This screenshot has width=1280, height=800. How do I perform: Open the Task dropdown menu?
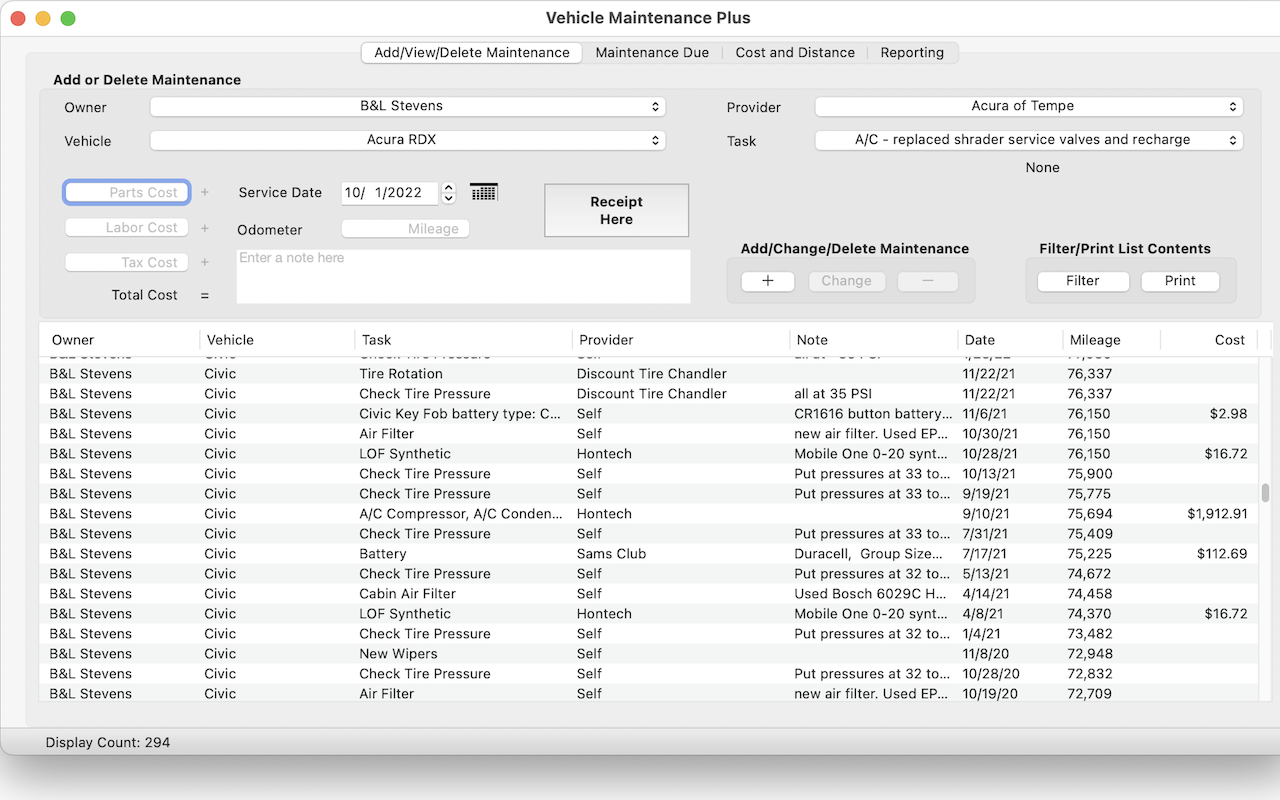pos(1028,140)
